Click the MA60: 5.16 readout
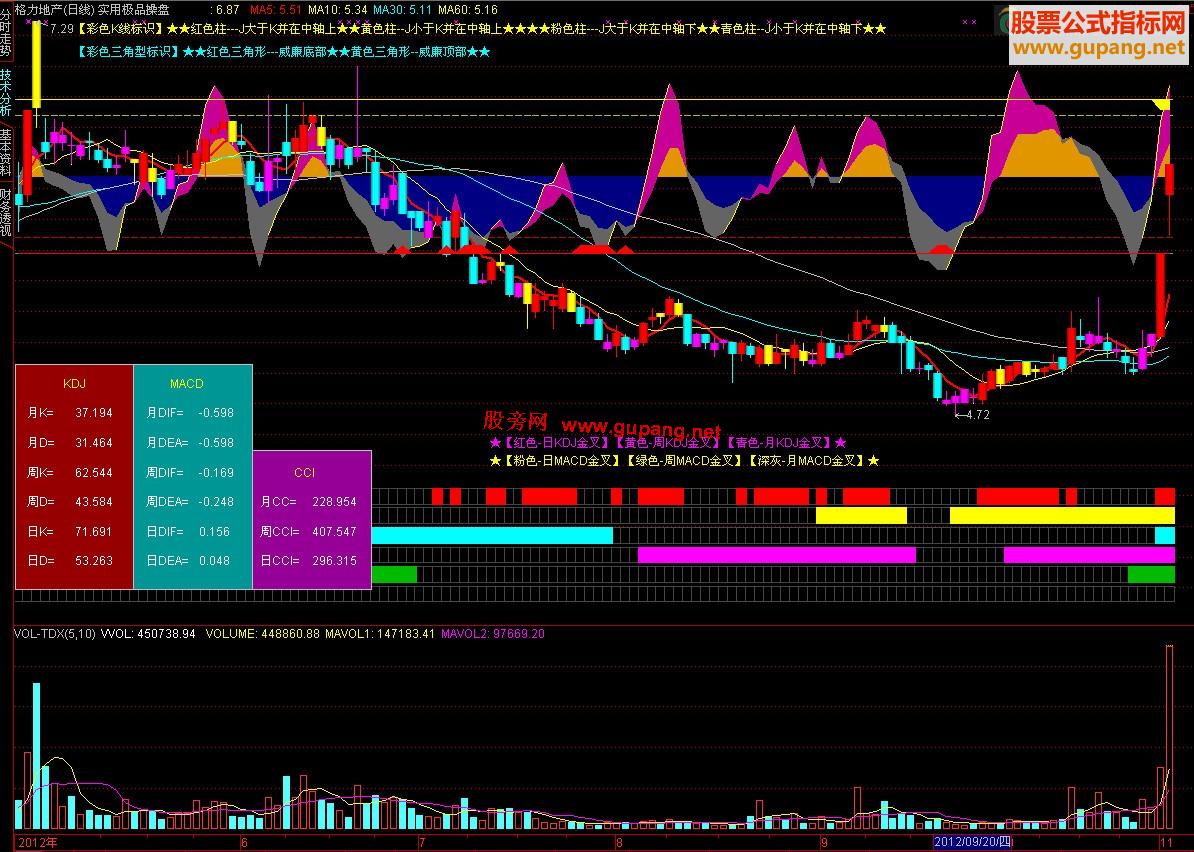Image resolution: width=1194 pixels, height=852 pixels. coord(468,10)
